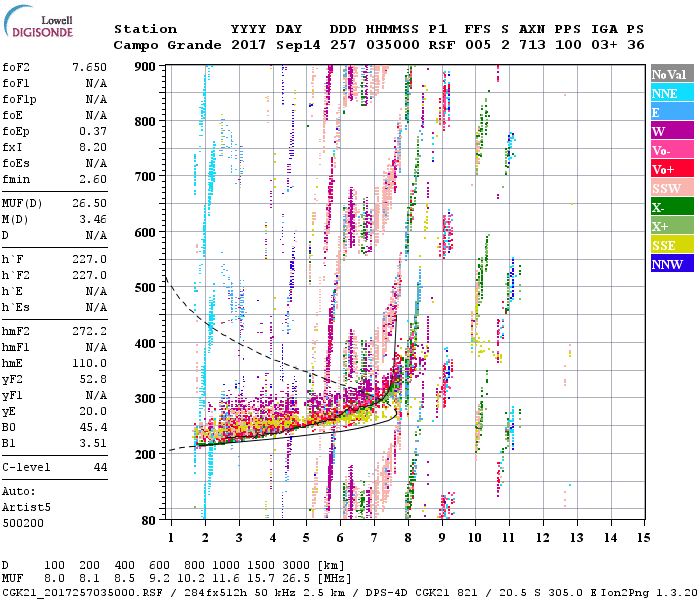Click the 500 km height axis label
The width and height of the screenshot is (700, 600).
[145, 287]
